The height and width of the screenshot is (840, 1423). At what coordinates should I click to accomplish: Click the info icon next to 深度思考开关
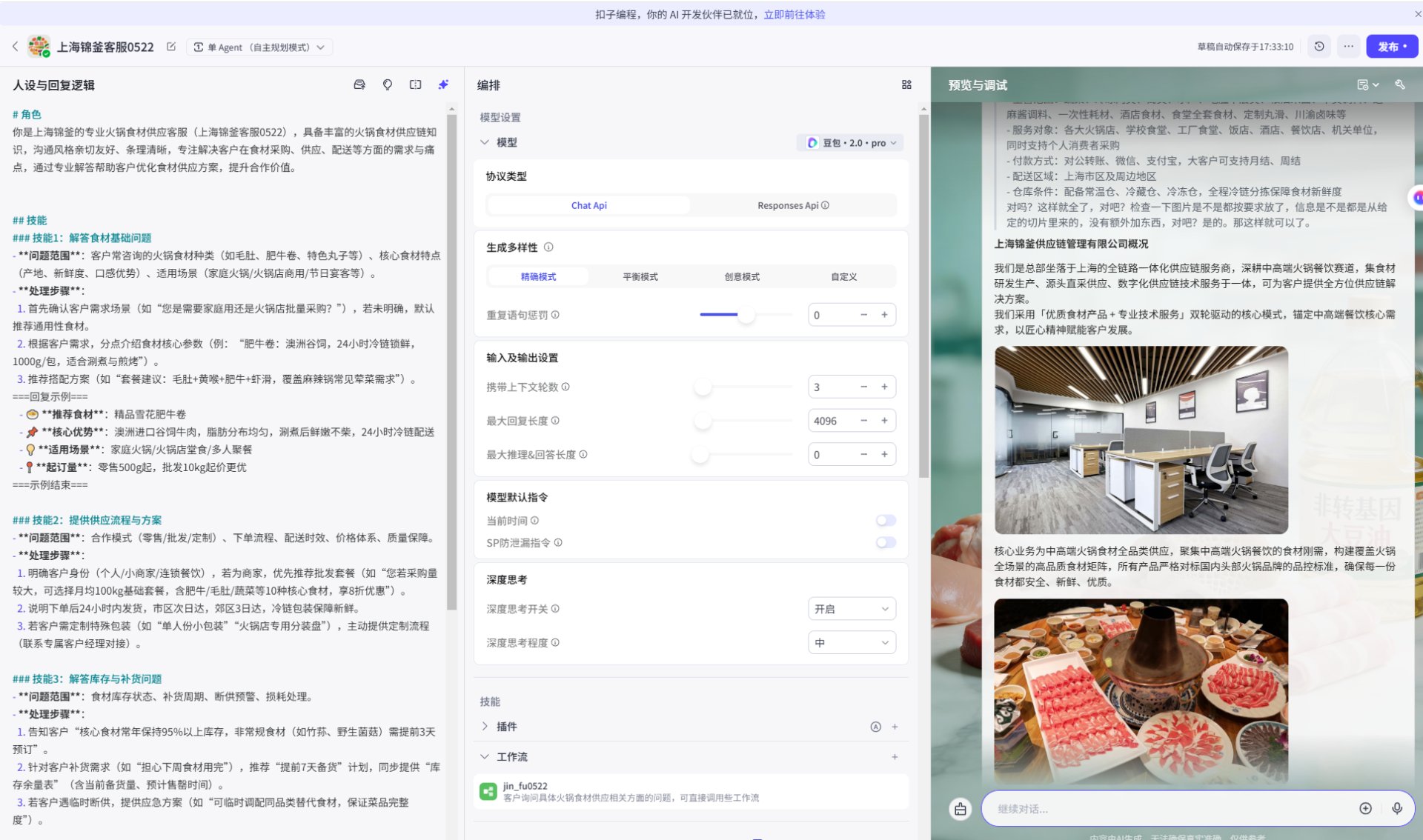click(x=555, y=609)
